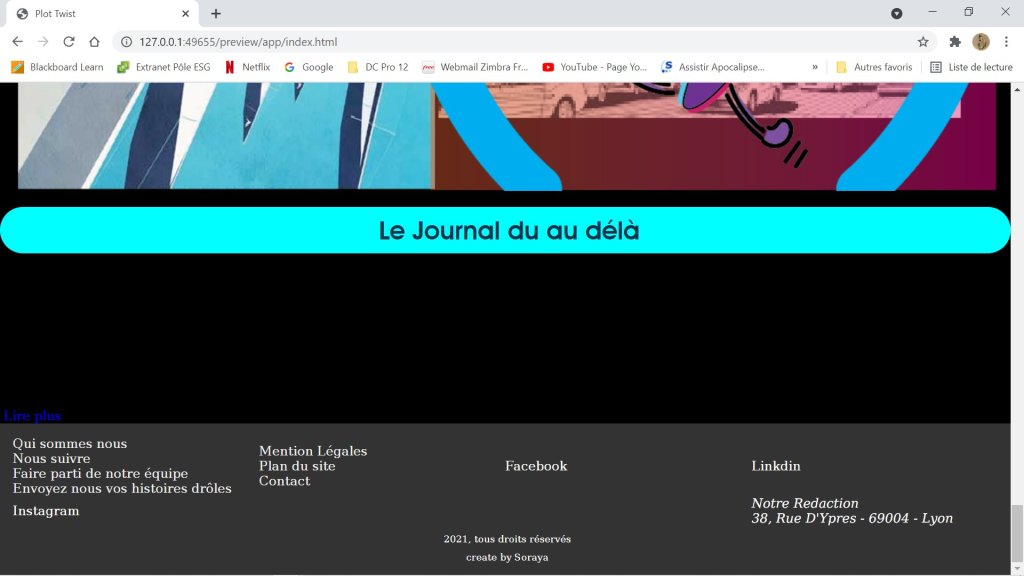
Task: Open a new tab with the plus button
Action: tap(216, 13)
